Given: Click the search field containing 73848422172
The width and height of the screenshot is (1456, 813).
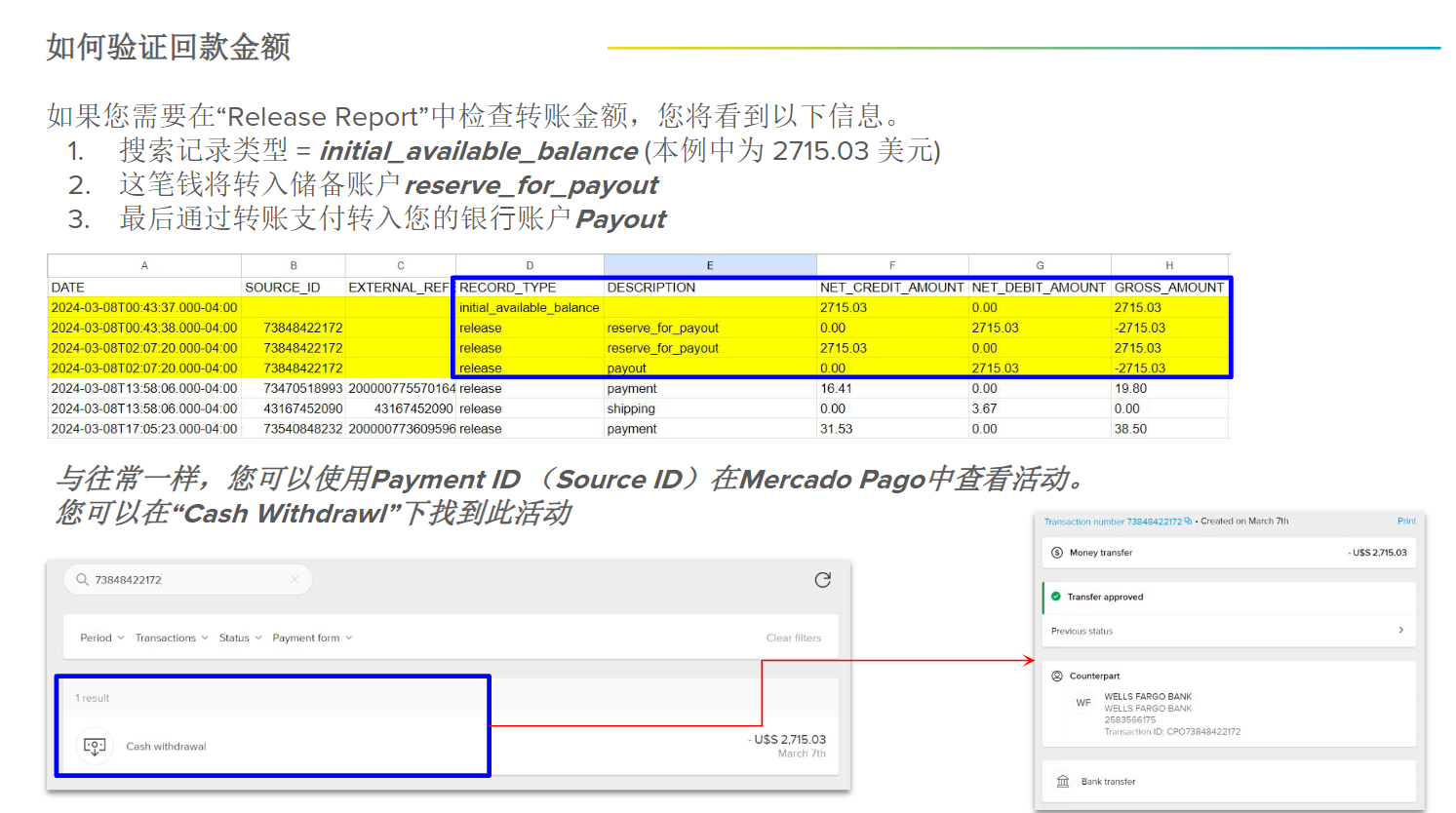Looking at the screenshot, I should point(188,579).
